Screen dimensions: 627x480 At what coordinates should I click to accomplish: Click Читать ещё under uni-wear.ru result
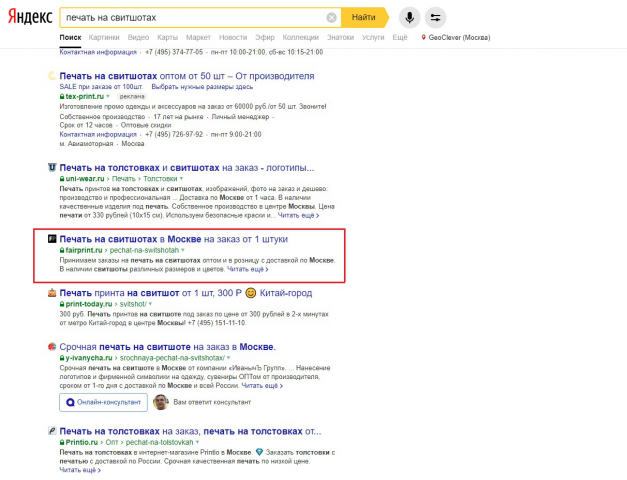point(298,215)
